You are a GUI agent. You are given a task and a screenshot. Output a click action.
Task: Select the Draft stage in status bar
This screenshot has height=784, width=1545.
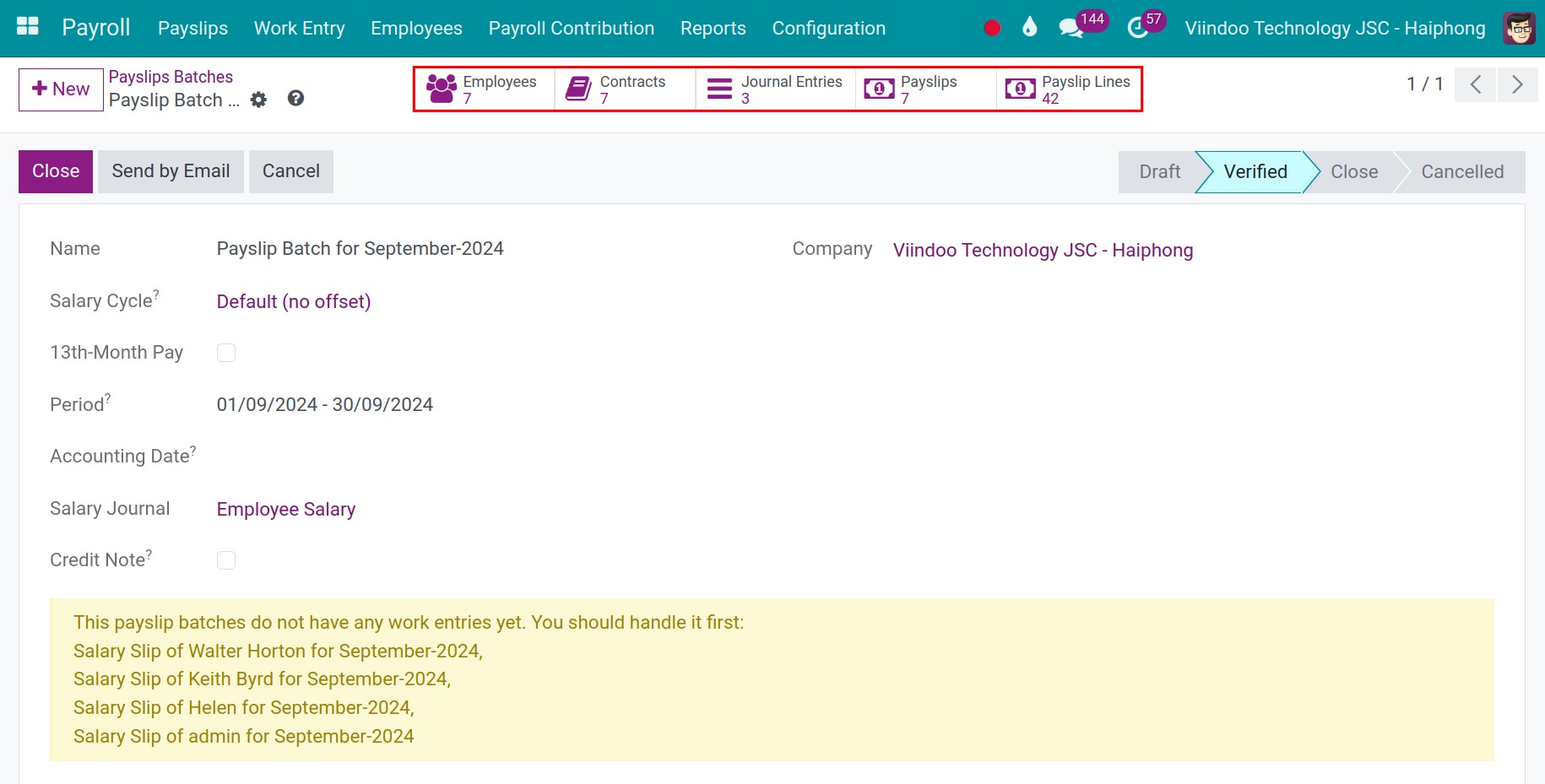point(1159,172)
